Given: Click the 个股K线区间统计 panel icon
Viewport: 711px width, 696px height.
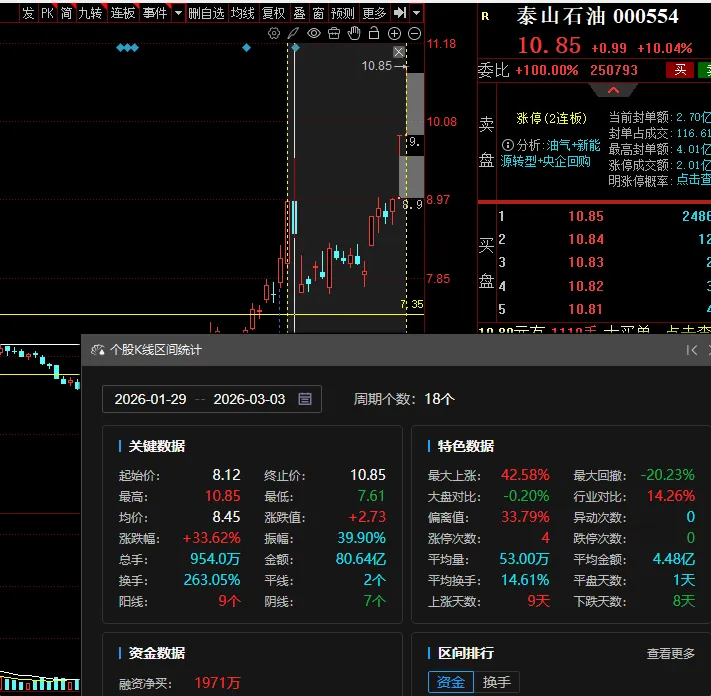Looking at the screenshot, I should 98,350.
